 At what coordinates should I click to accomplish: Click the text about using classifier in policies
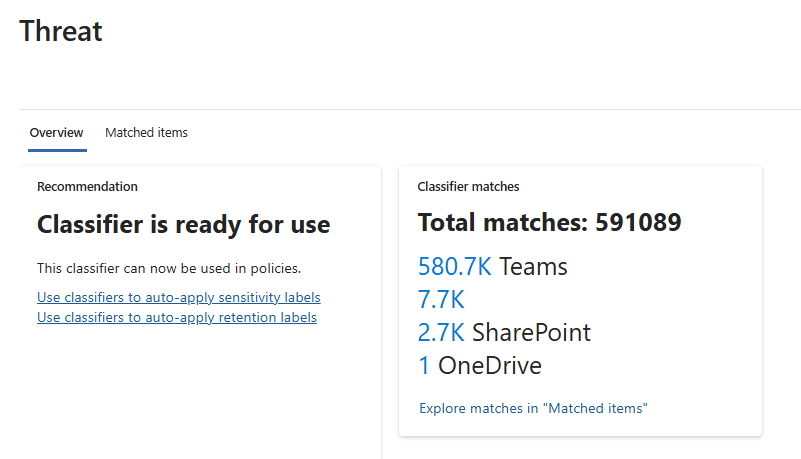coord(168,268)
